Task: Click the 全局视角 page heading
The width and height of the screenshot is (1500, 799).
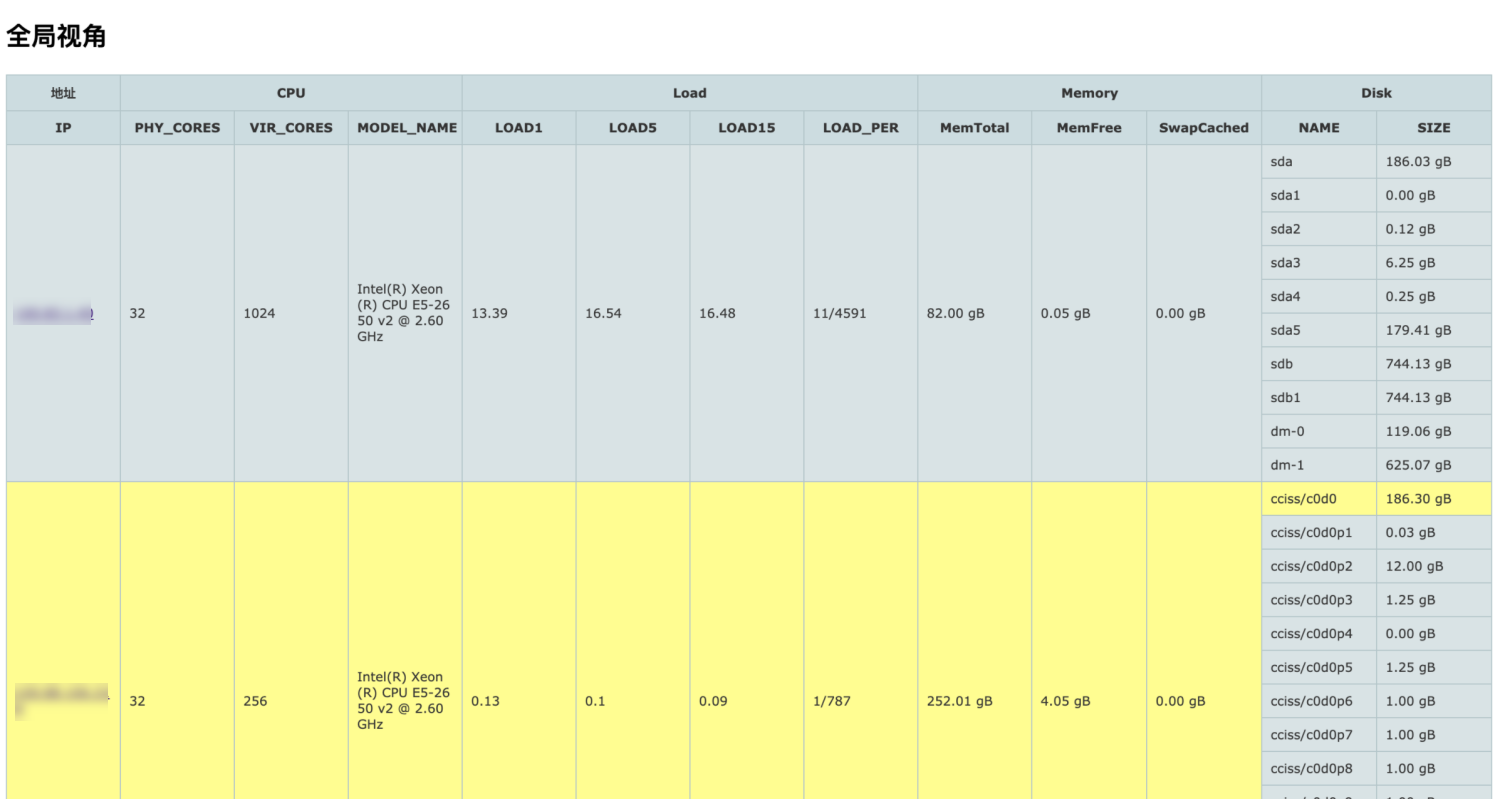Action: coord(56,37)
